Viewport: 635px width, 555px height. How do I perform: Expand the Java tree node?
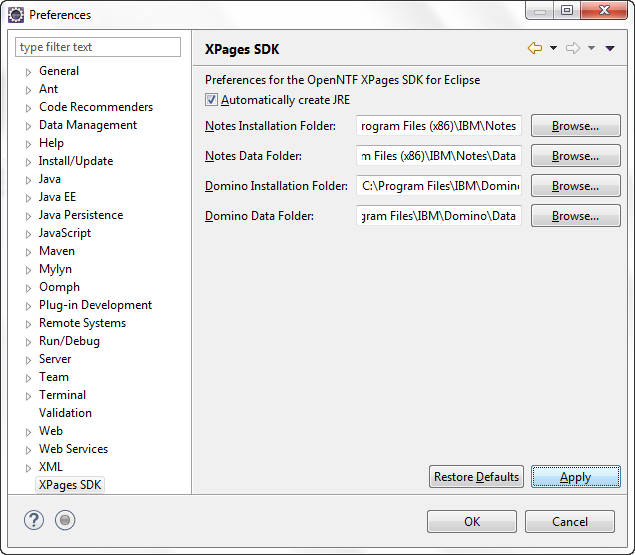pos(28,180)
